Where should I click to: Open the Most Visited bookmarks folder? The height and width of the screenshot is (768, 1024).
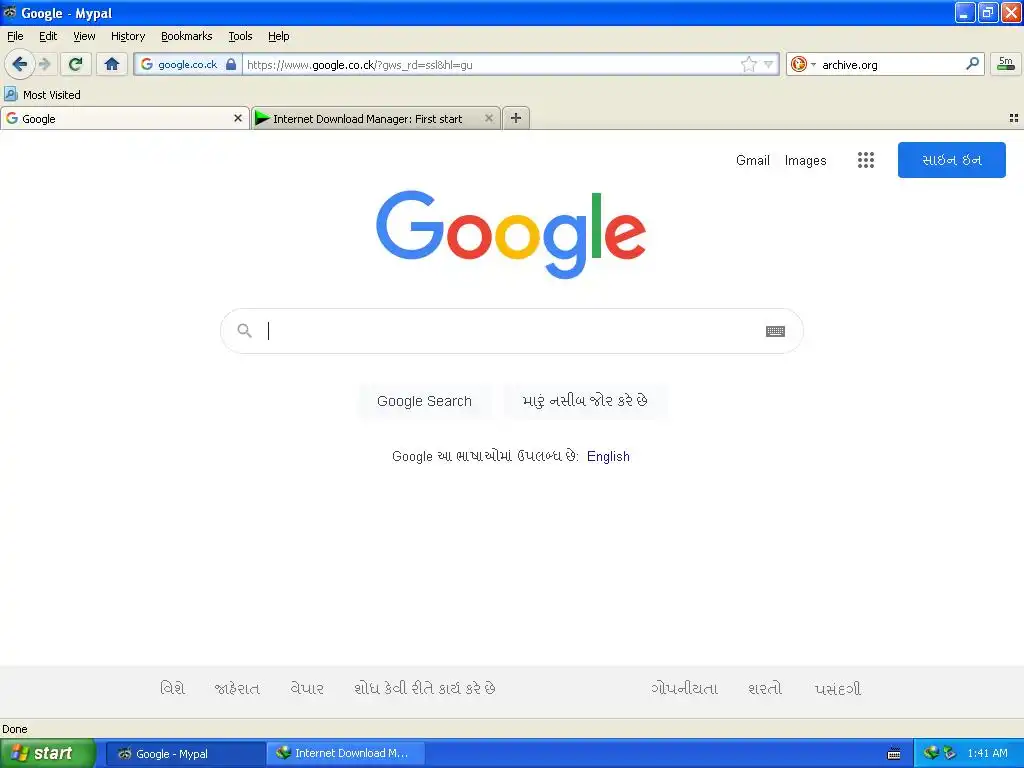pyautogui.click(x=42, y=95)
